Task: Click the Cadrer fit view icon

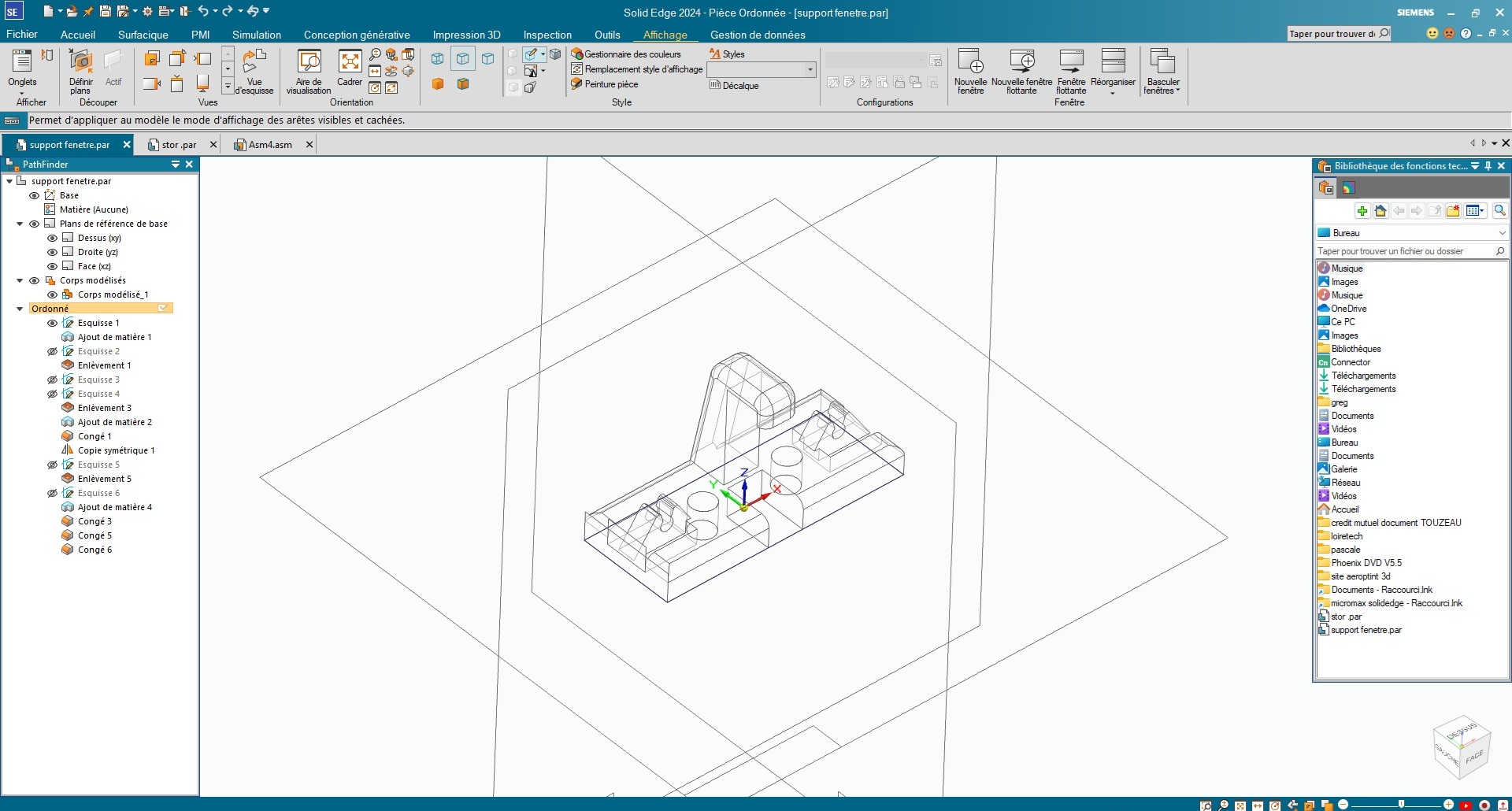Action: 350,69
